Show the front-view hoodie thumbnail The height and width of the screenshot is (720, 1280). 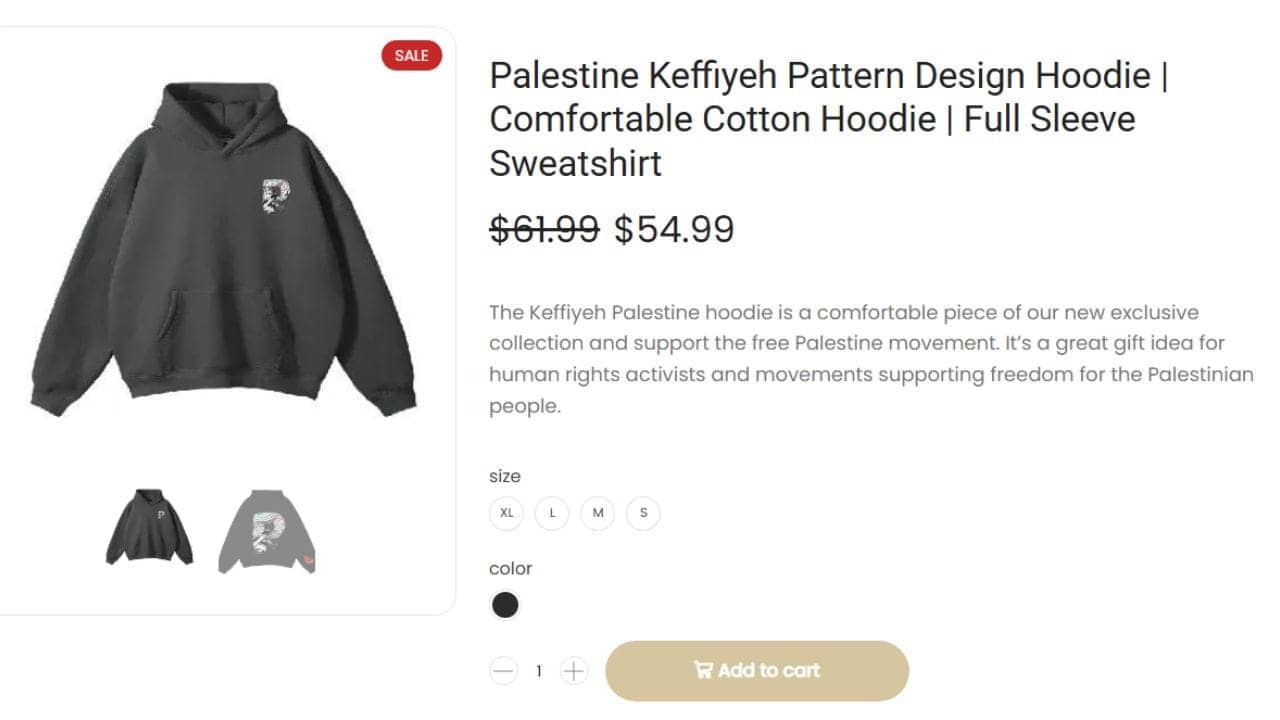coord(150,527)
